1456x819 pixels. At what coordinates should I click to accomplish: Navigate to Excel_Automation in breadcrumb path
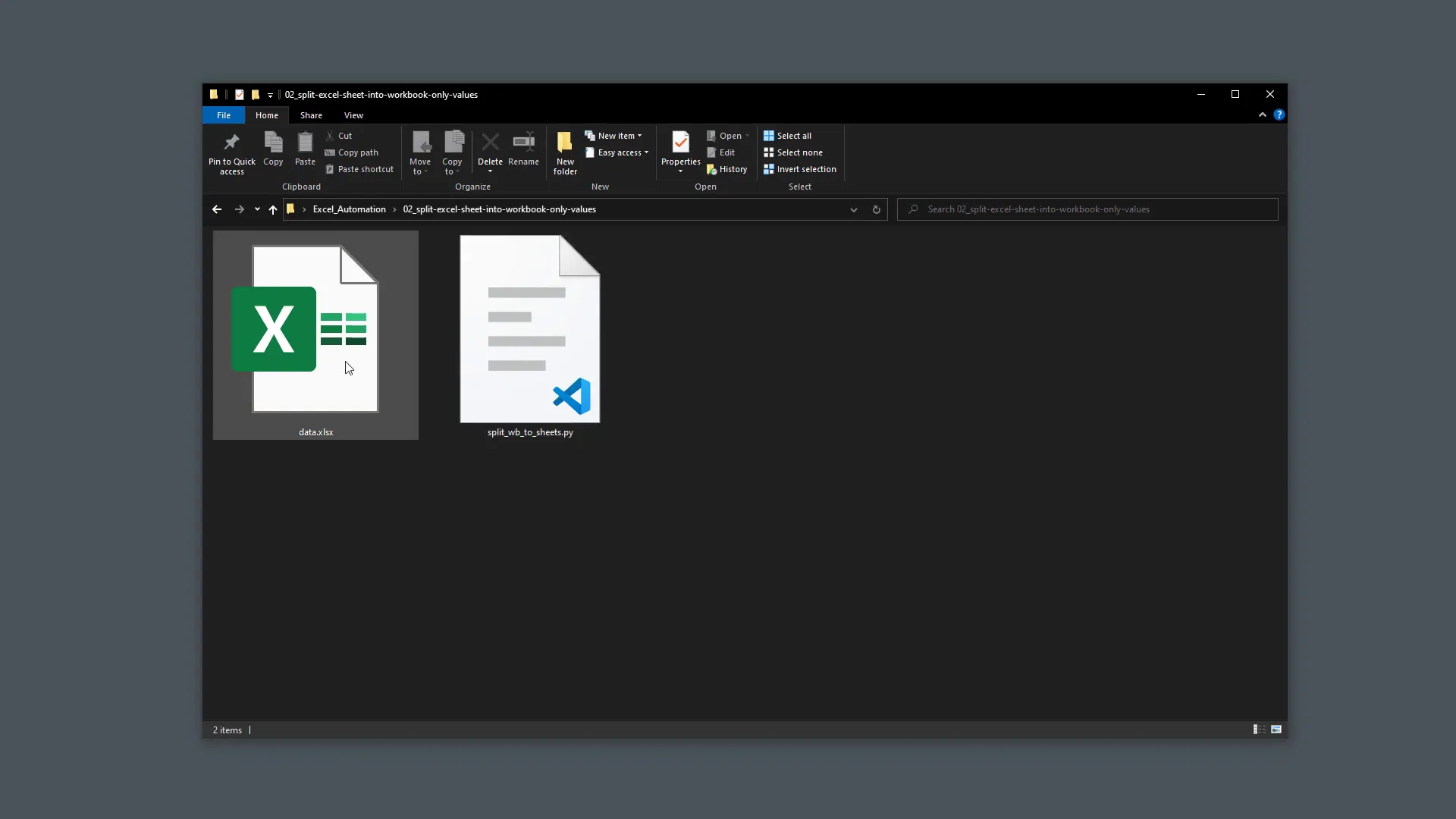(x=350, y=209)
